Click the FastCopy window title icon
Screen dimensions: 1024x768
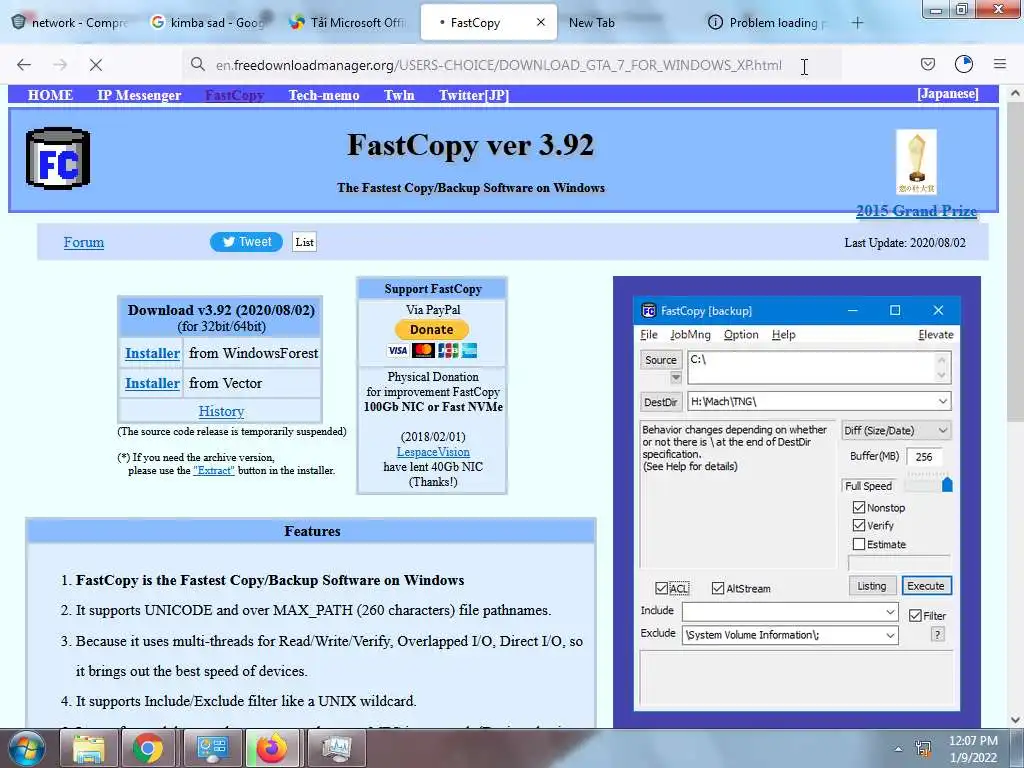pos(648,311)
